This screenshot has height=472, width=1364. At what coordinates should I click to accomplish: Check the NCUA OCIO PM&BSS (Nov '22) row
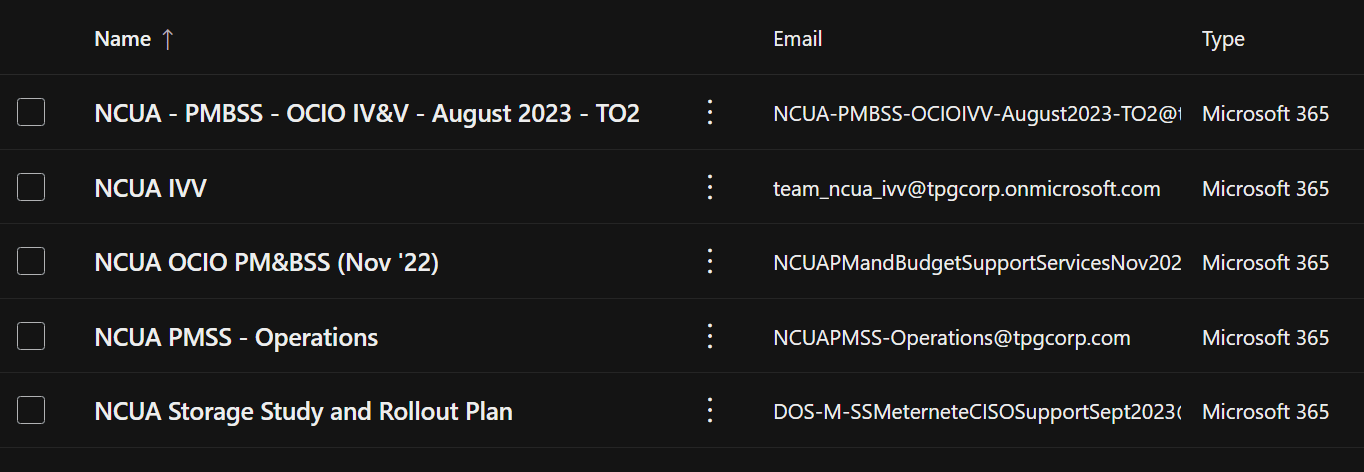(x=31, y=261)
